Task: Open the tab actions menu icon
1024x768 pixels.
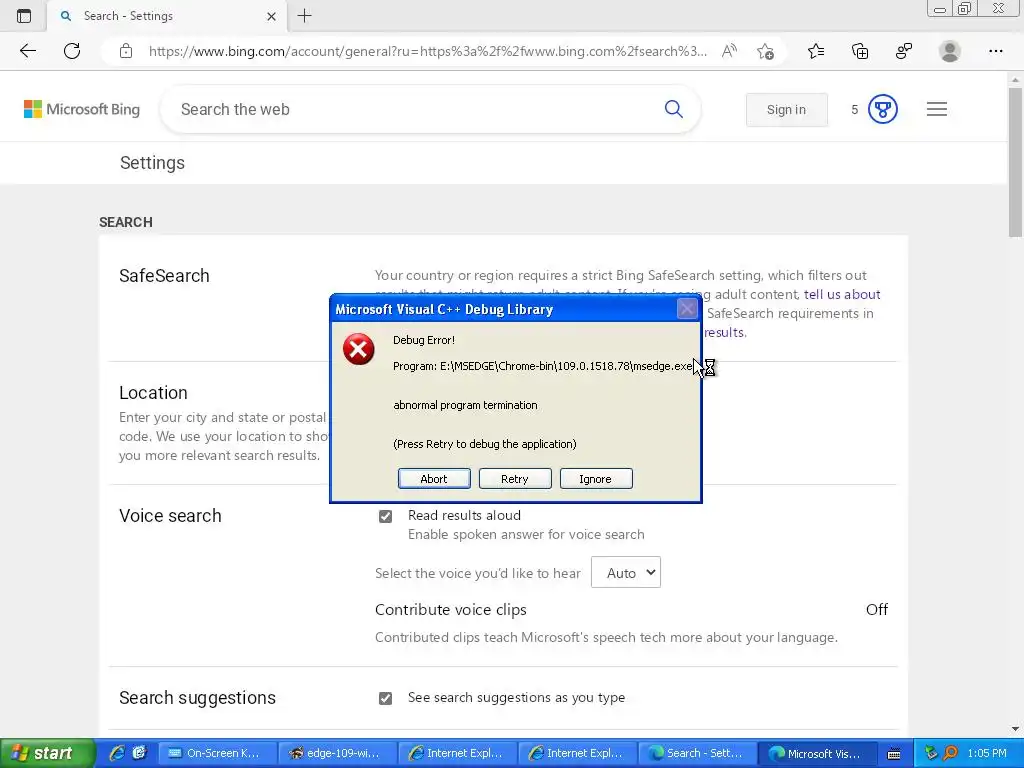Action: click(x=24, y=16)
